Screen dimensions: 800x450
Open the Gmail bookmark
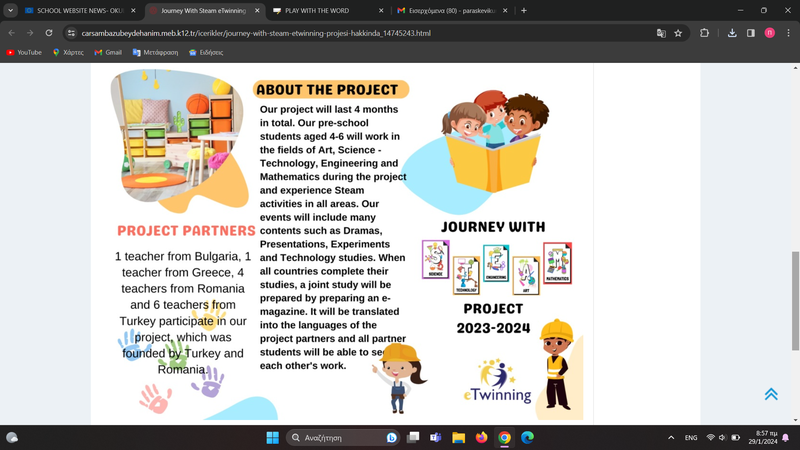108,52
